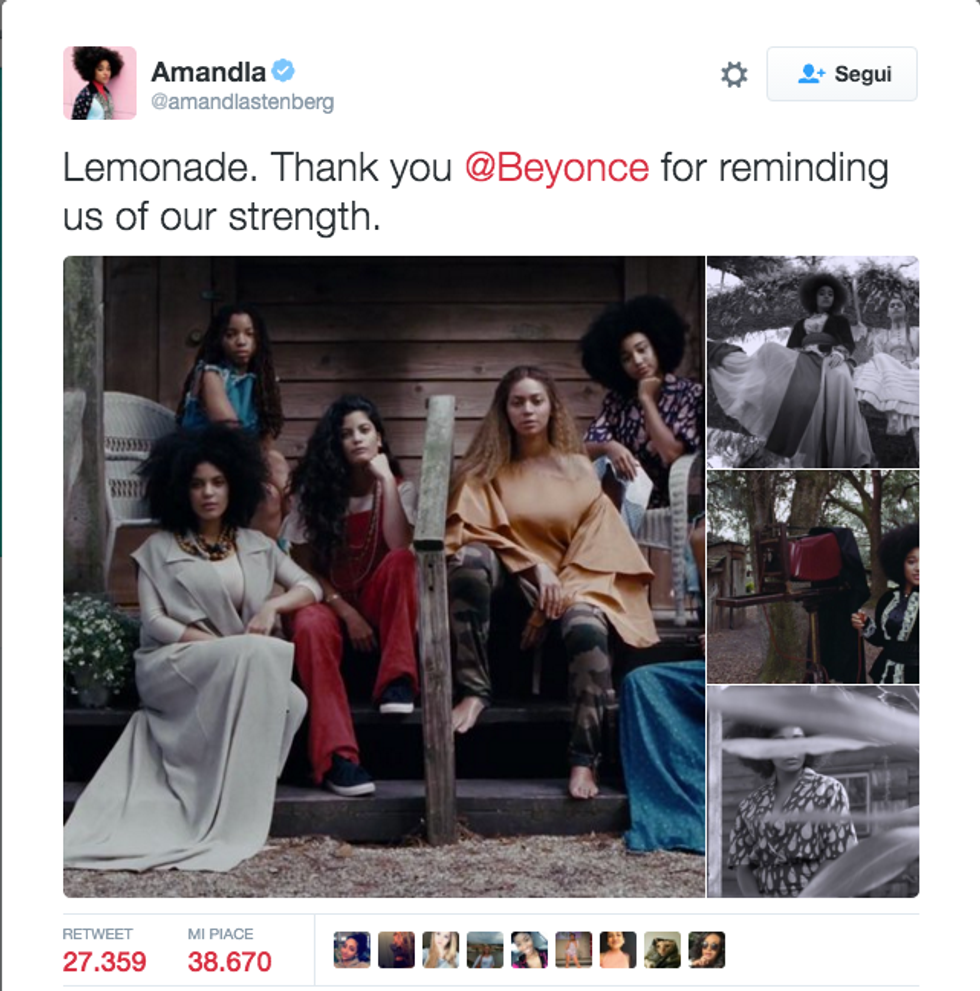Image resolution: width=980 pixels, height=991 pixels.
Task: Open the large group photo on porch
Action: pyautogui.click(x=384, y=576)
